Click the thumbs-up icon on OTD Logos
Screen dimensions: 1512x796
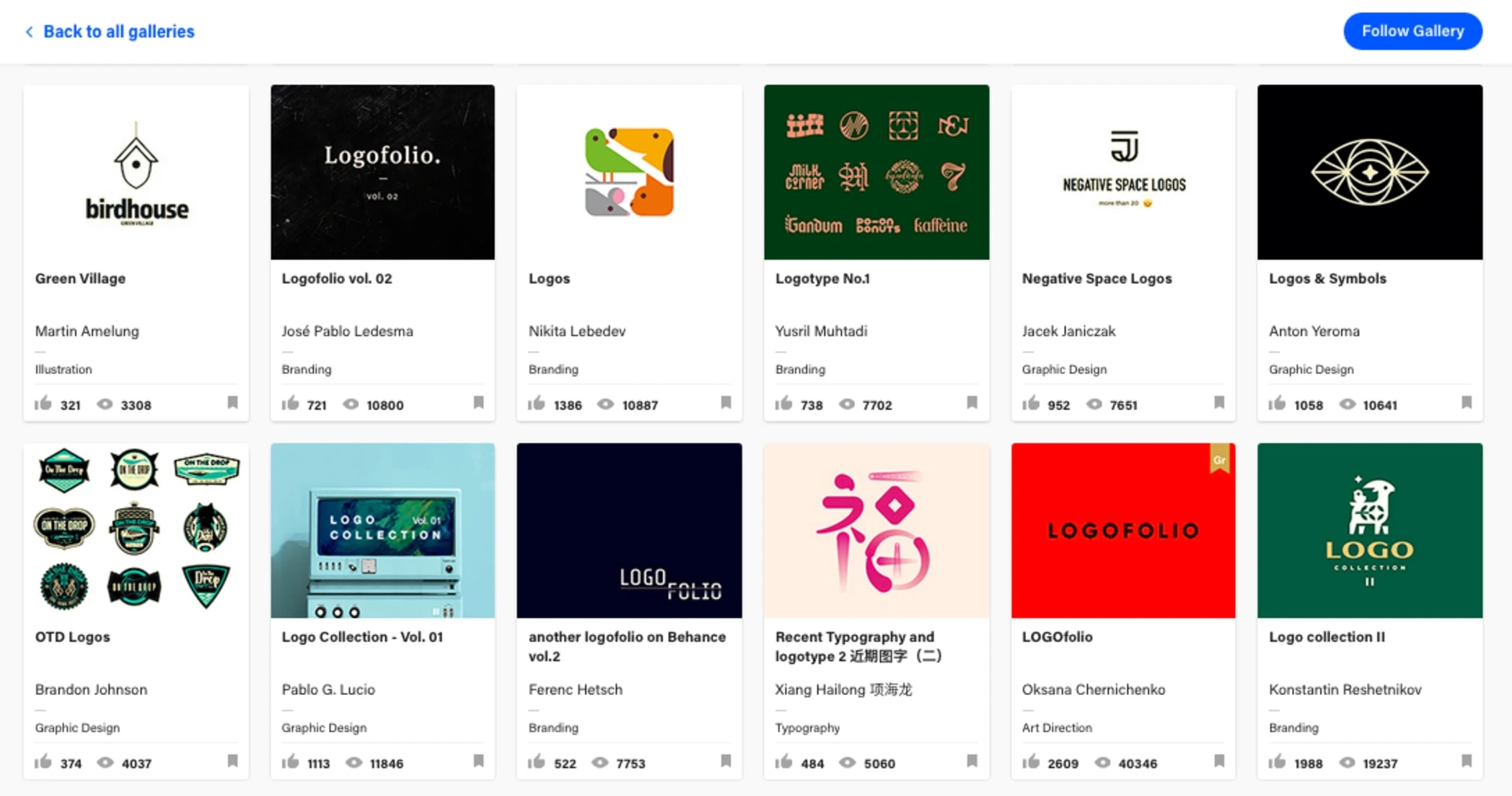[x=43, y=762]
